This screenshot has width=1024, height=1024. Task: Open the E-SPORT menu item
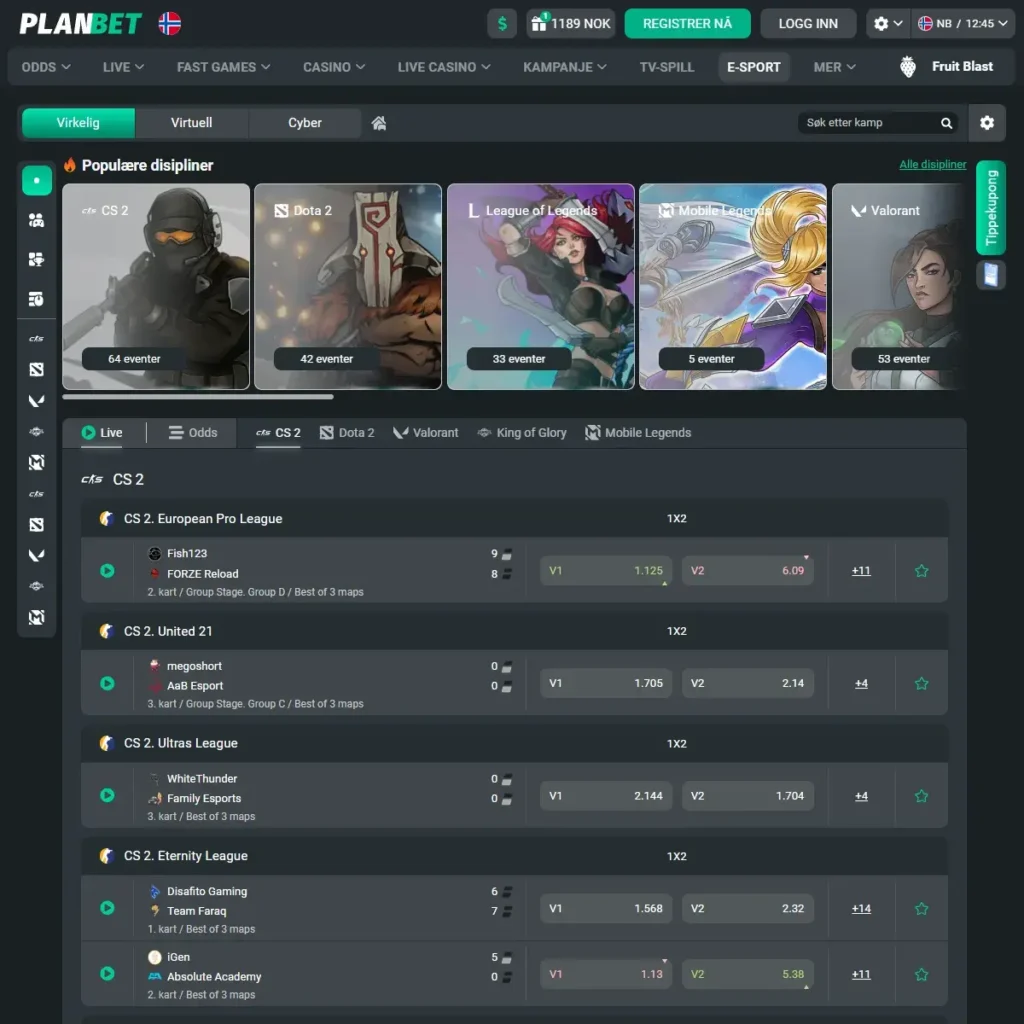click(x=754, y=67)
